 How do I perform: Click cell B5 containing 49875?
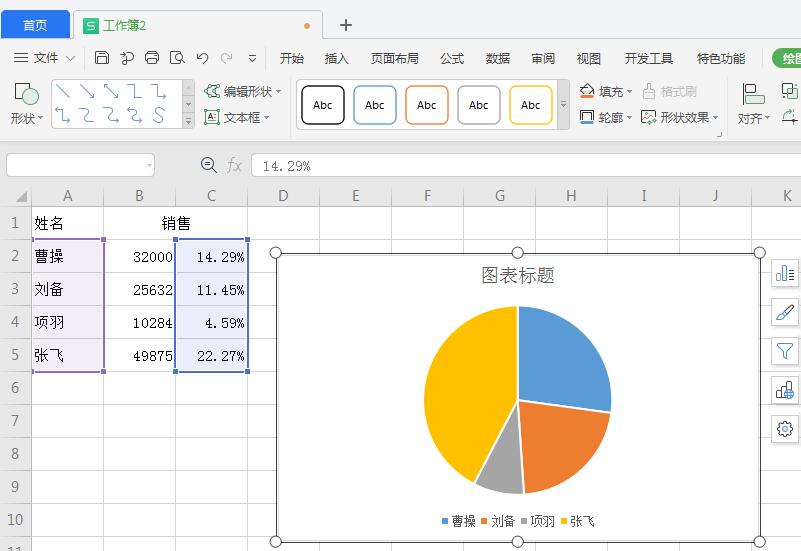click(139, 355)
